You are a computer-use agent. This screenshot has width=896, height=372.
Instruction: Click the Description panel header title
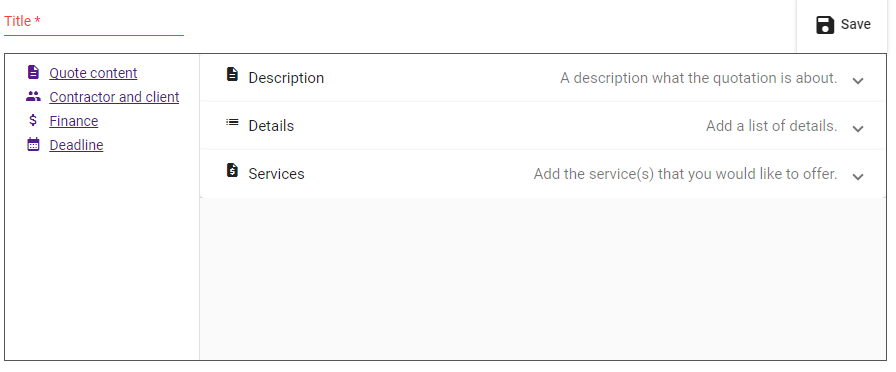[x=286, y=78]
